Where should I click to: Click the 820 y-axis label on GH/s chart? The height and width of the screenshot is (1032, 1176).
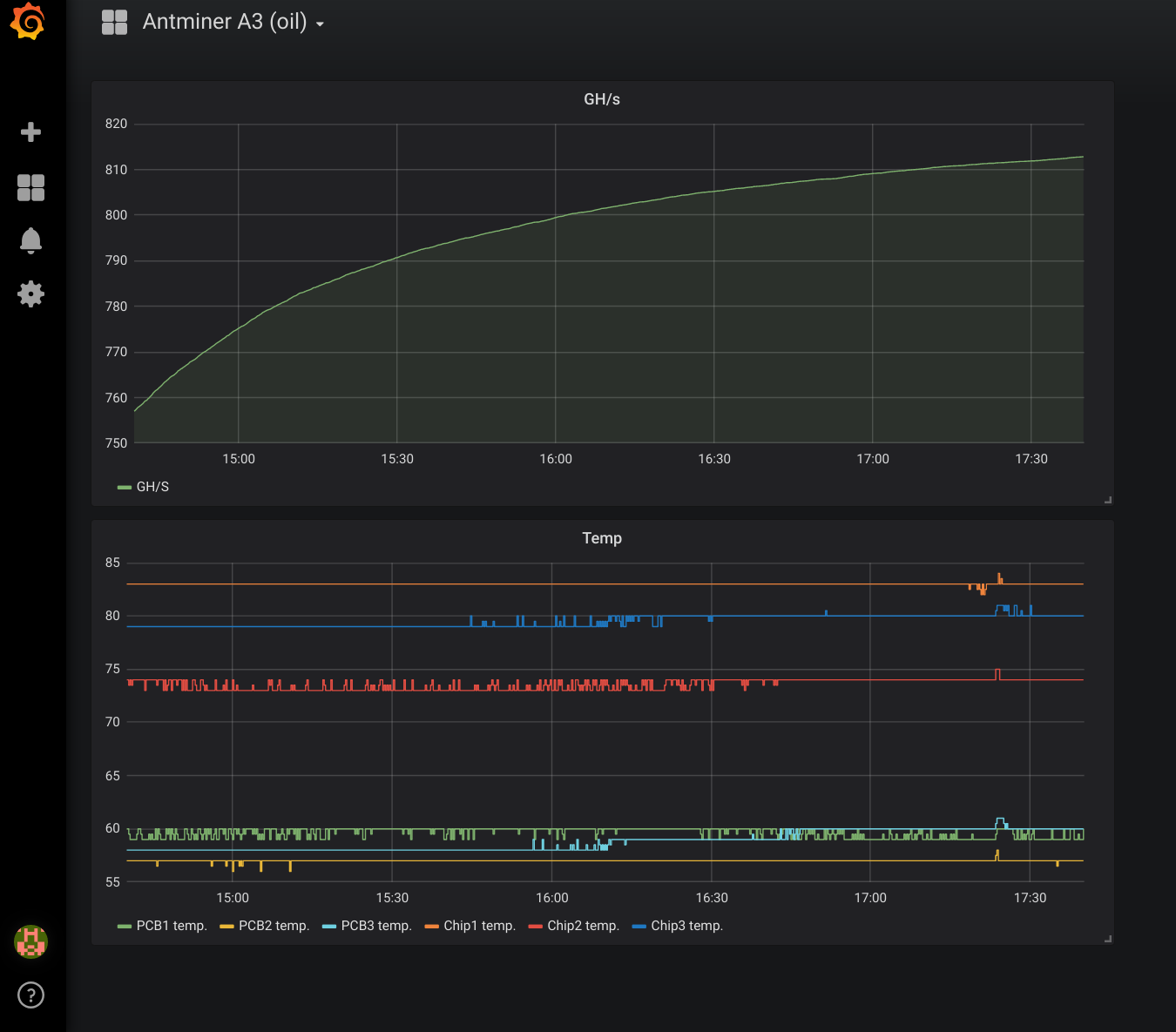coord(116,124)
